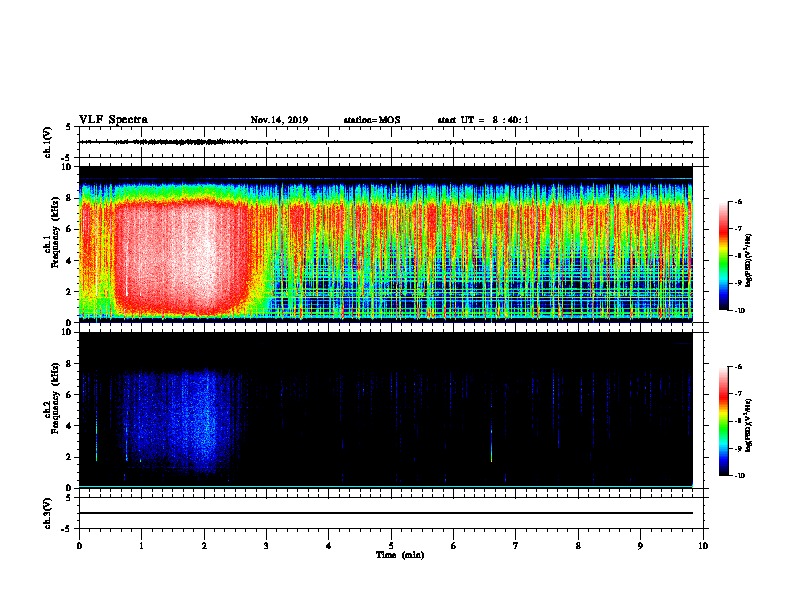The width and height of the screenshot is (792, 612).
Task: Click the time axis tick label "0"
Action: [x=79, y=546]
